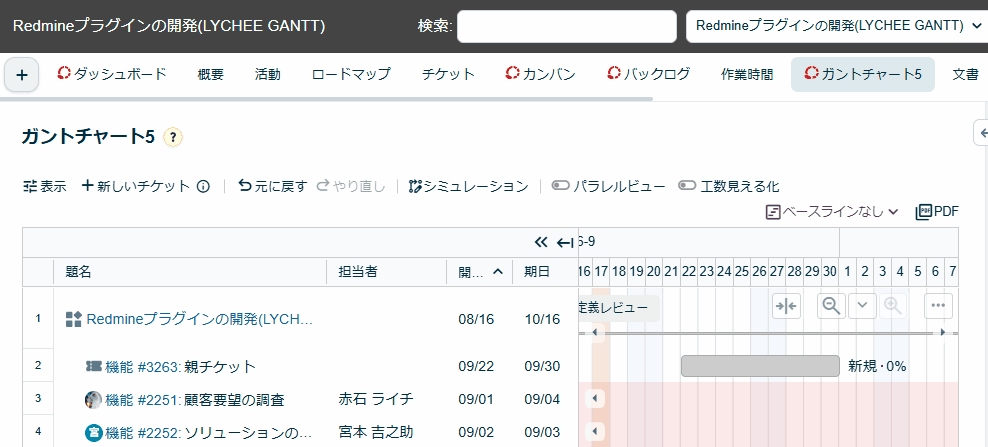Jump left with row 4 scroll arrow
The height and width of the screenshot is (447, 988).
coord(595,432)
